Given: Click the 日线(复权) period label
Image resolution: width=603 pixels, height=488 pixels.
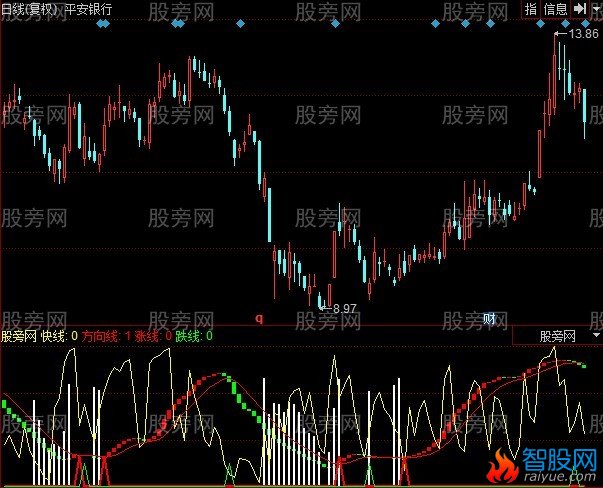Looking at the screenshot, I should (29, 9).
